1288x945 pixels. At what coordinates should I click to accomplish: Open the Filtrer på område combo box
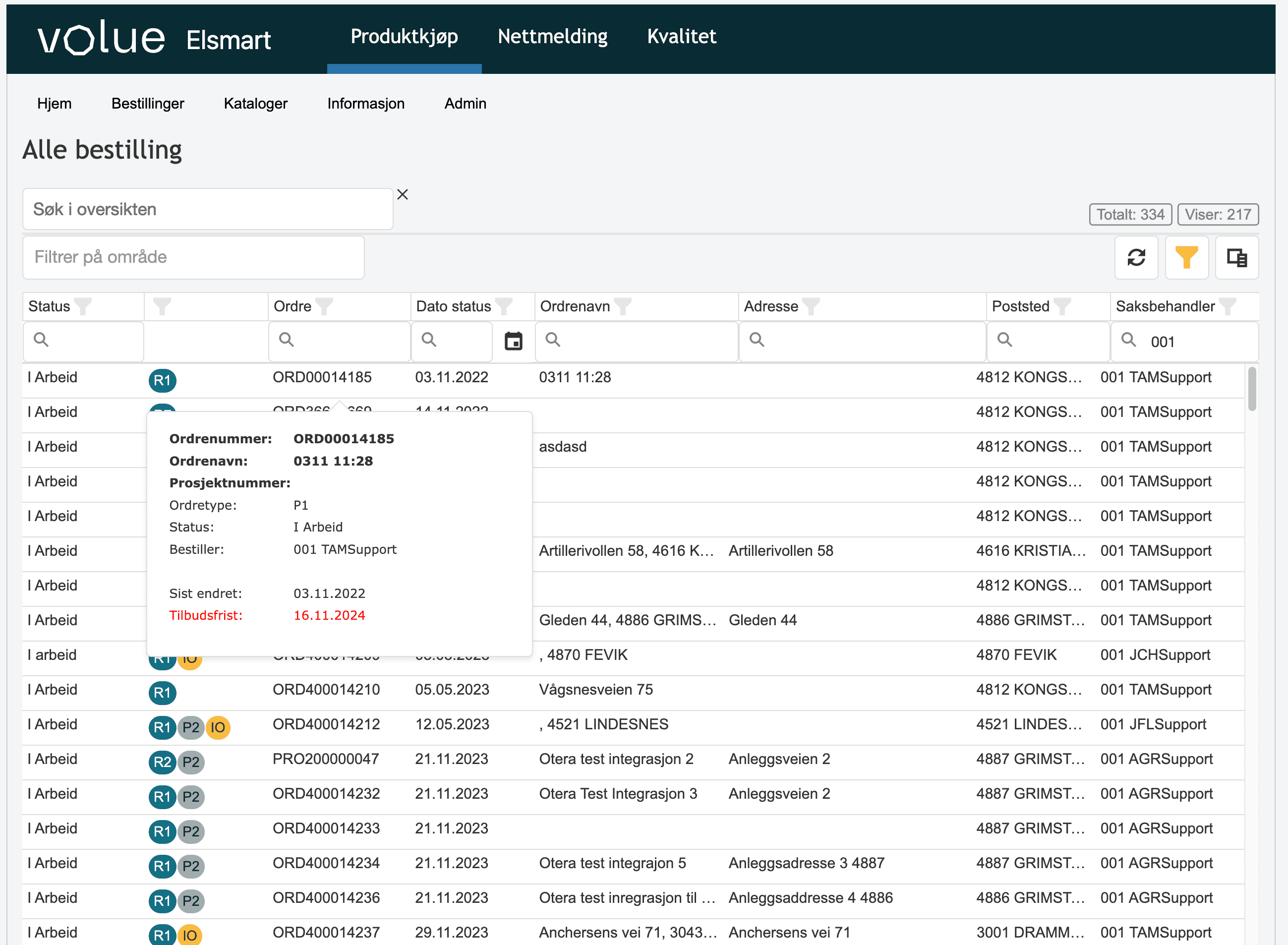193,257
